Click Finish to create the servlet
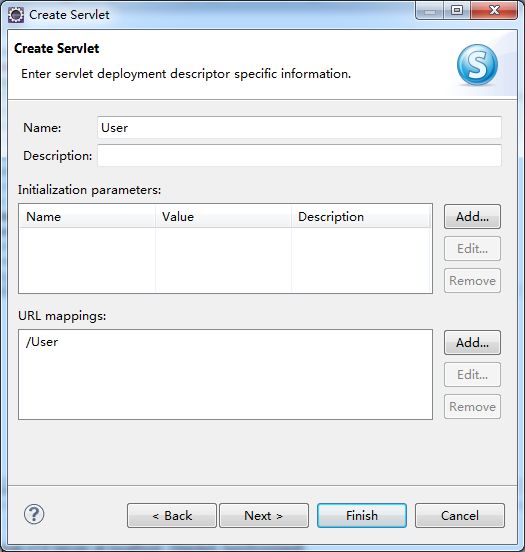 [x=362, y=515]
